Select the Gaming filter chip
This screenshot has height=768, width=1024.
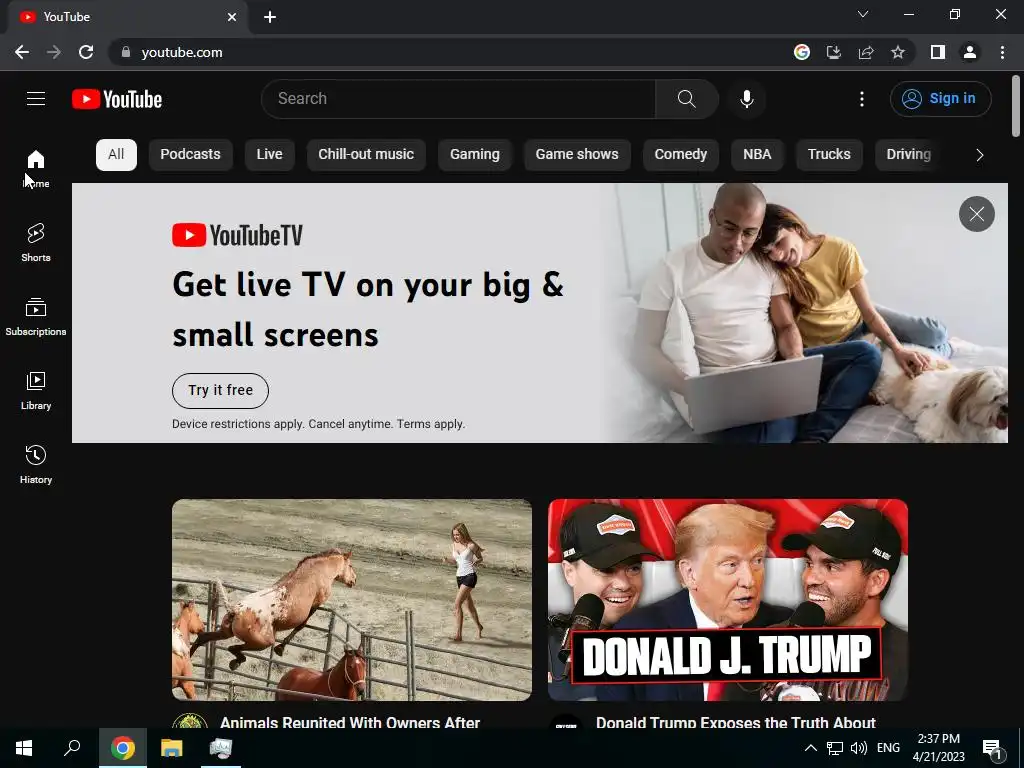[475, 155]
